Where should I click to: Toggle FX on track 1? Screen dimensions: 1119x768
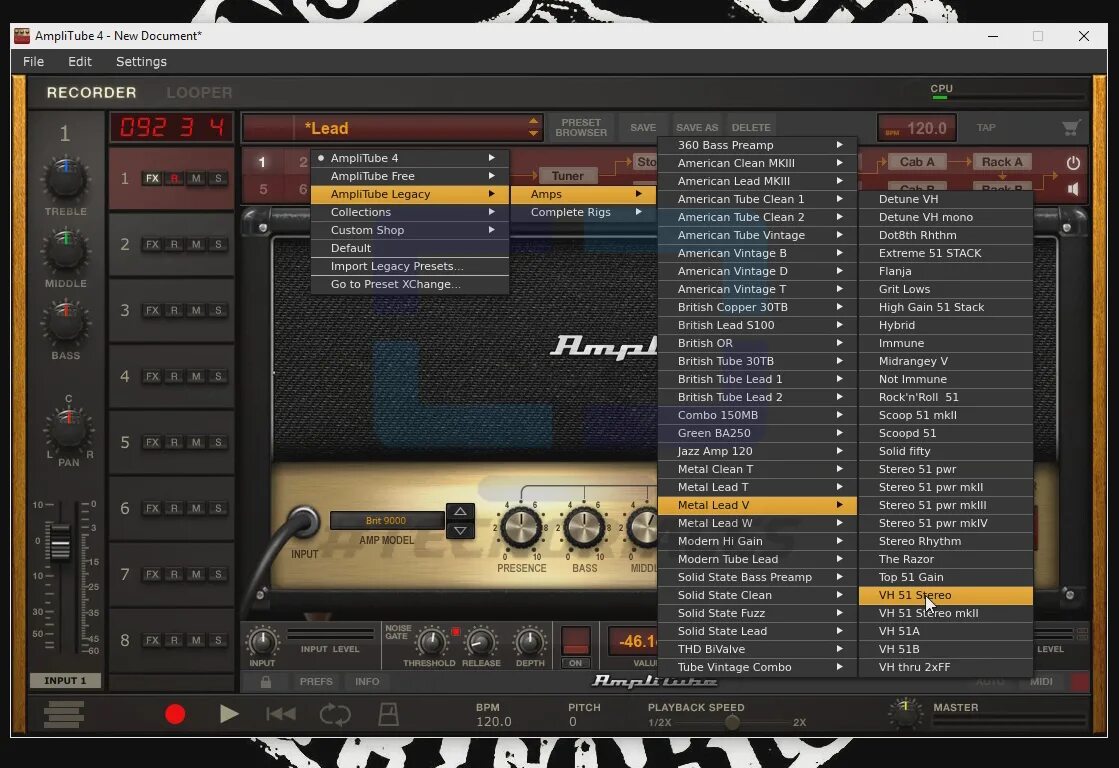pyautogui.click(x=152, y=178)
